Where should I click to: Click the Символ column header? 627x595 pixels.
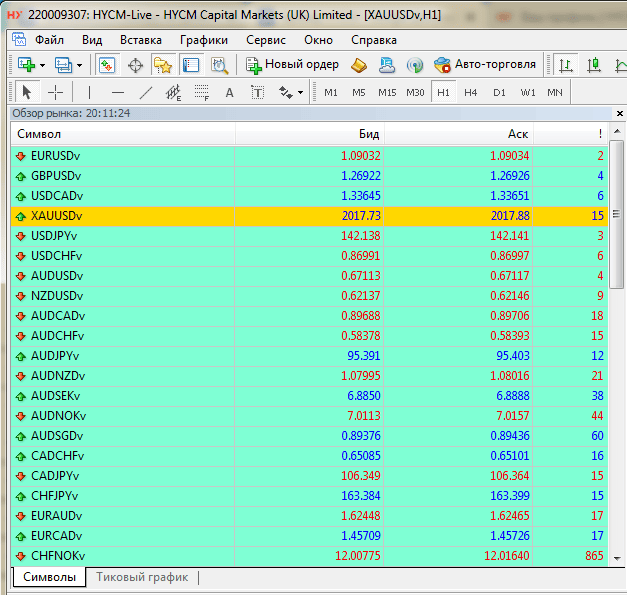(123, 134)
